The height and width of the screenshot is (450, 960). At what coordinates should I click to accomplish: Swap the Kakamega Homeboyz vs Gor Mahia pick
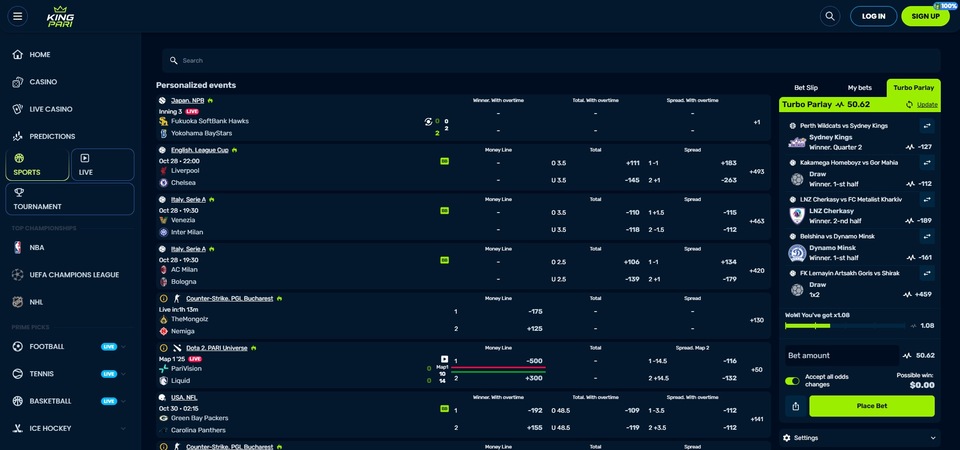(927, 162)
